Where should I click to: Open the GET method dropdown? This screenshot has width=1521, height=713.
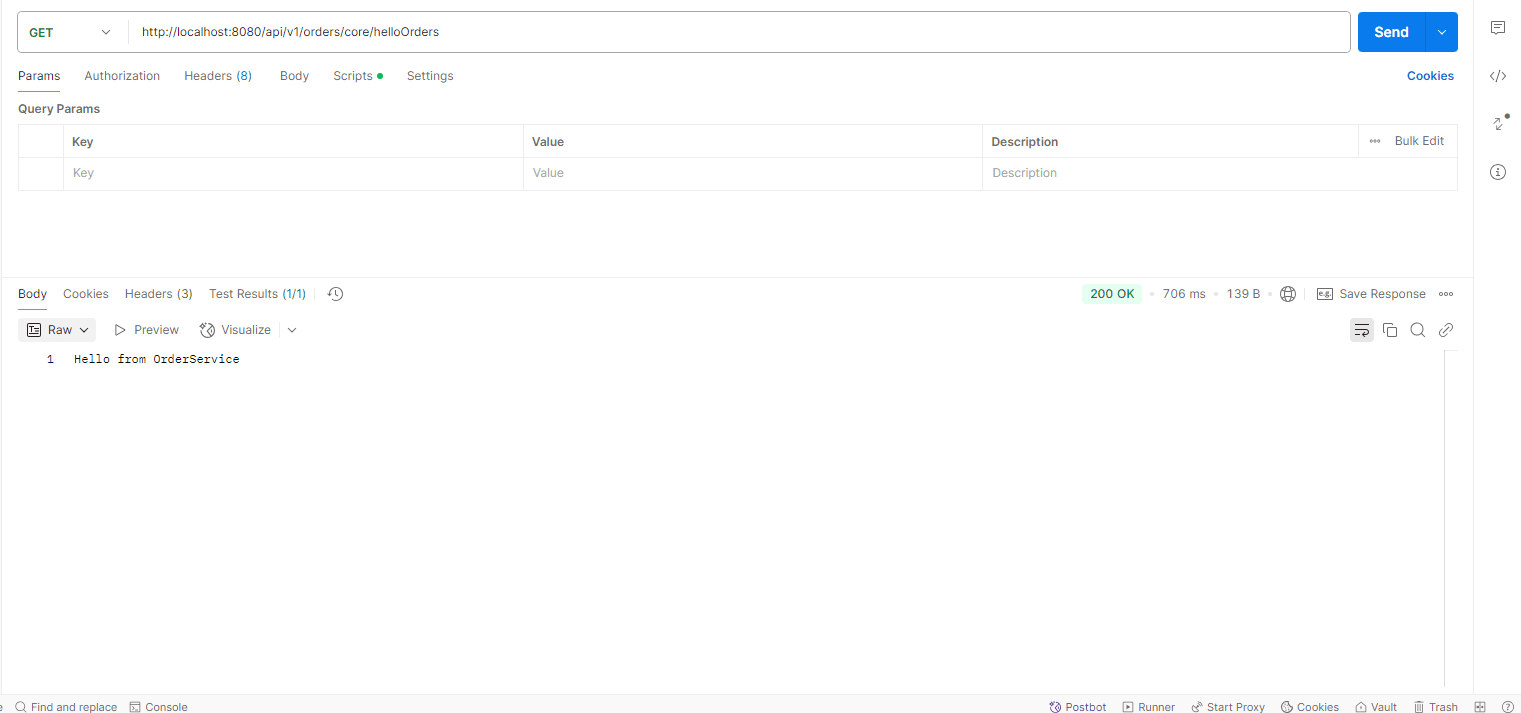[x=70, y=32]
